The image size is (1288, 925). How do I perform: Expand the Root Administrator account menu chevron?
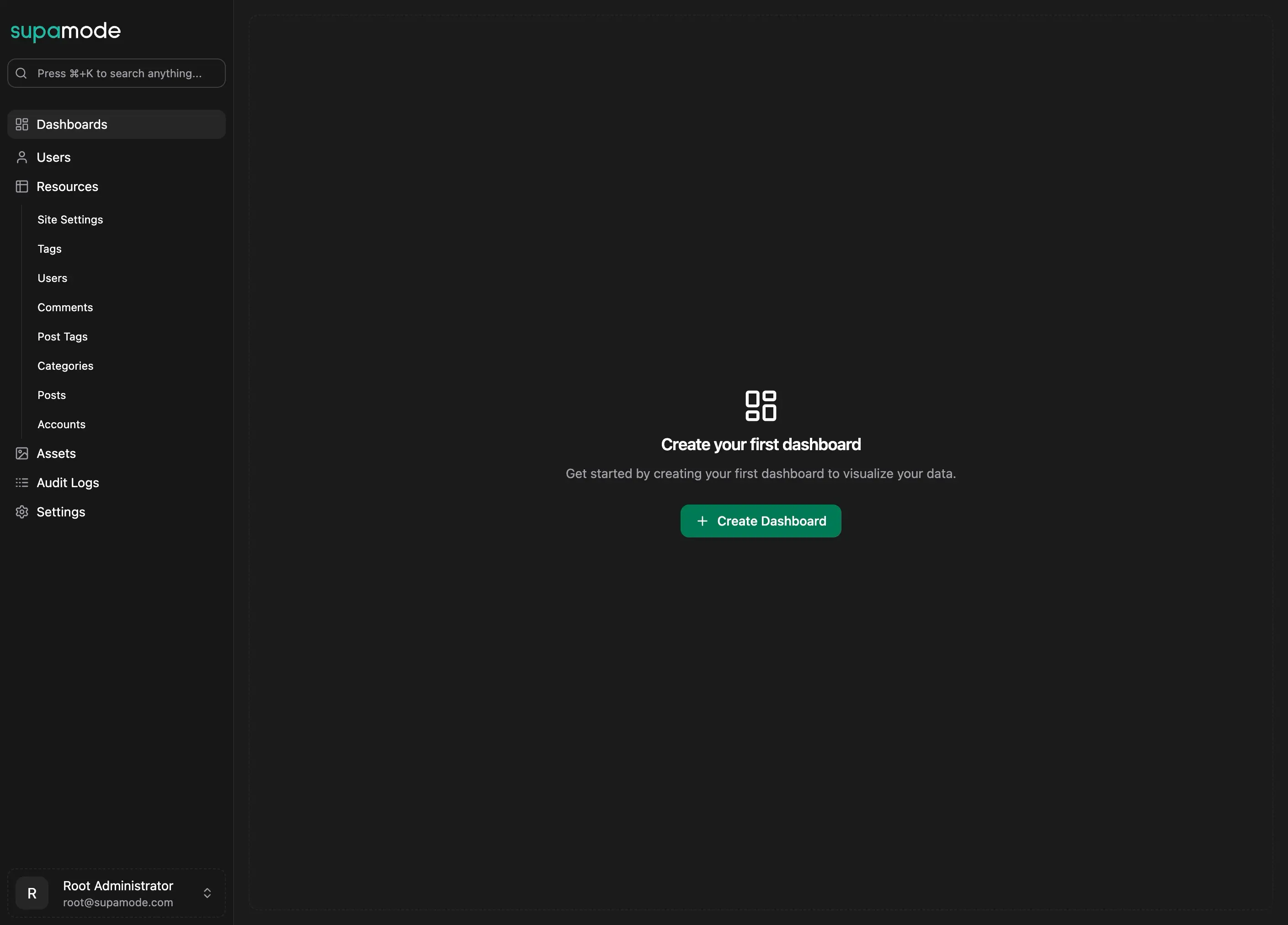pyautogui.click(x=207, y=893)
